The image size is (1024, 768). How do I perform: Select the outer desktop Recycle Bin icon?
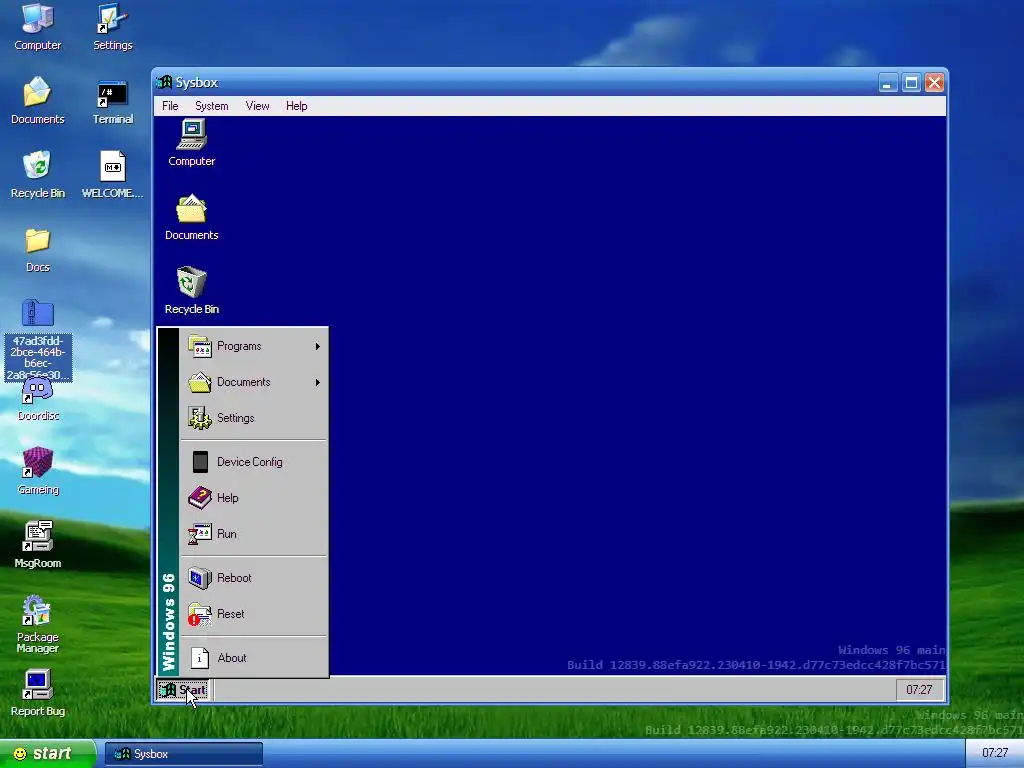[37, 174]
